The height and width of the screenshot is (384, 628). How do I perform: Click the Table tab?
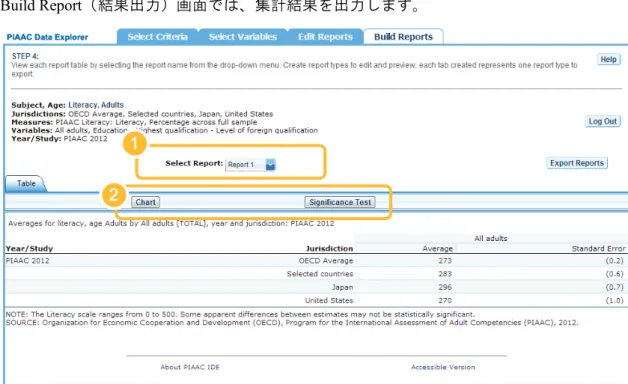click(26, 183)
